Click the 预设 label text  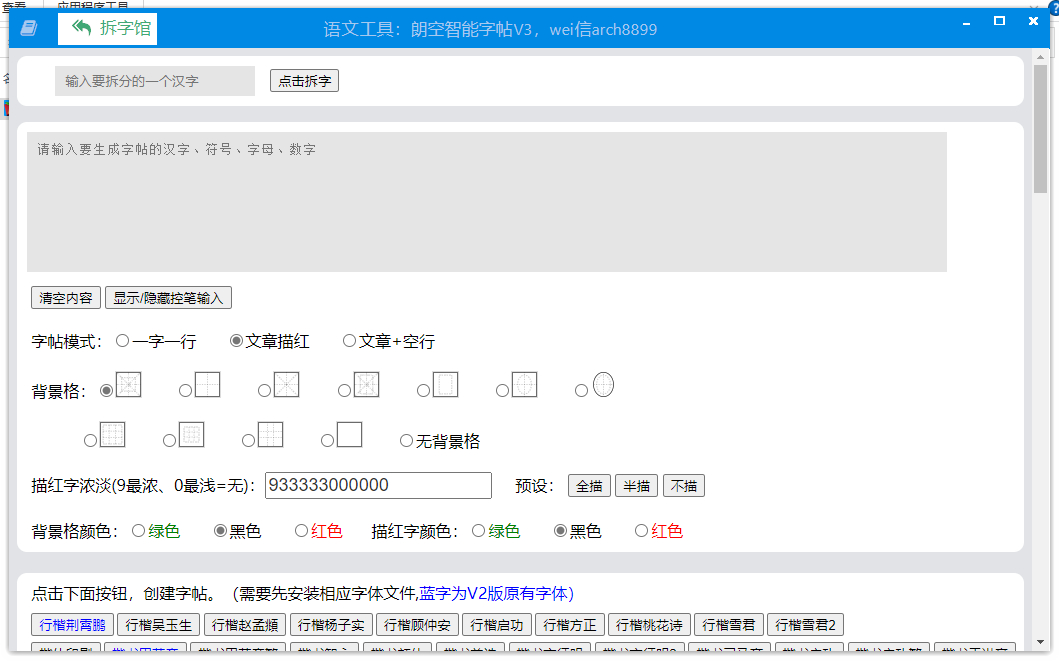tap(535, 486)
